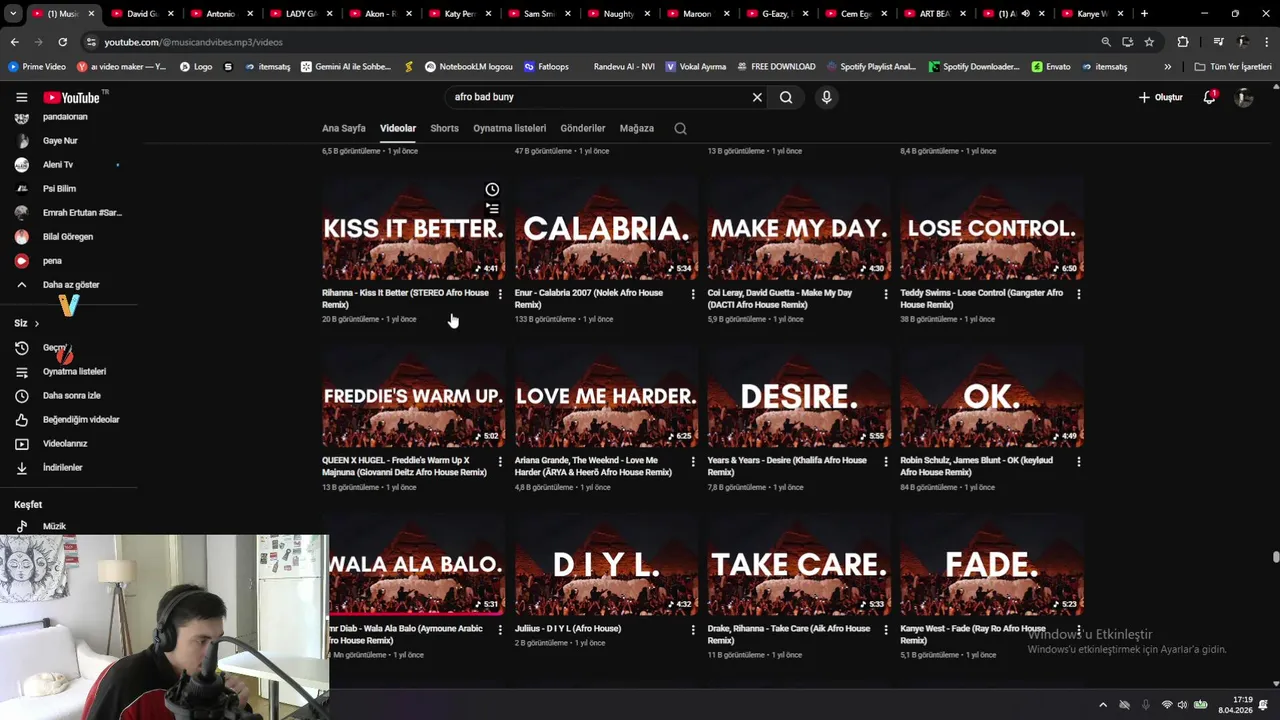Image resolution: width=1280 pixels, height=720 pixels.
Task: Add Kiss It Better video to queue
Action: click(x=492, y=209)
